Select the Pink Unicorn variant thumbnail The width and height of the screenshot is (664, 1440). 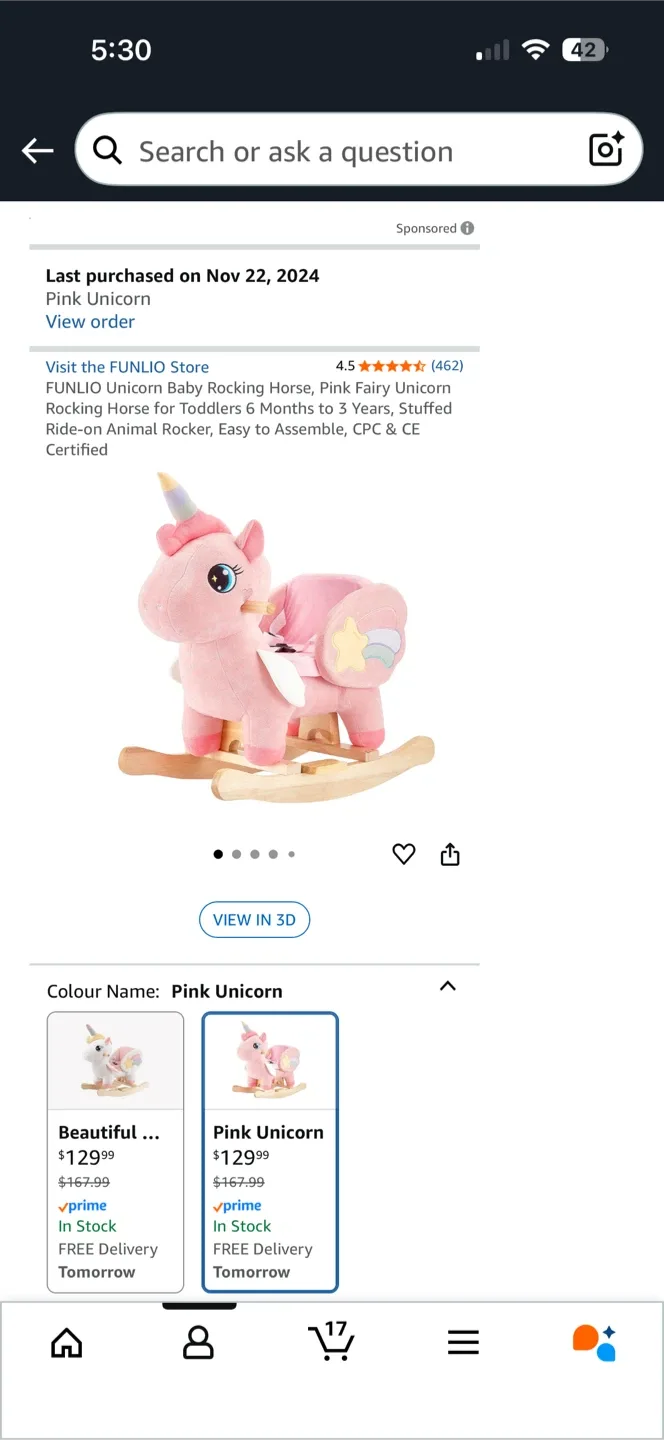270,1062
